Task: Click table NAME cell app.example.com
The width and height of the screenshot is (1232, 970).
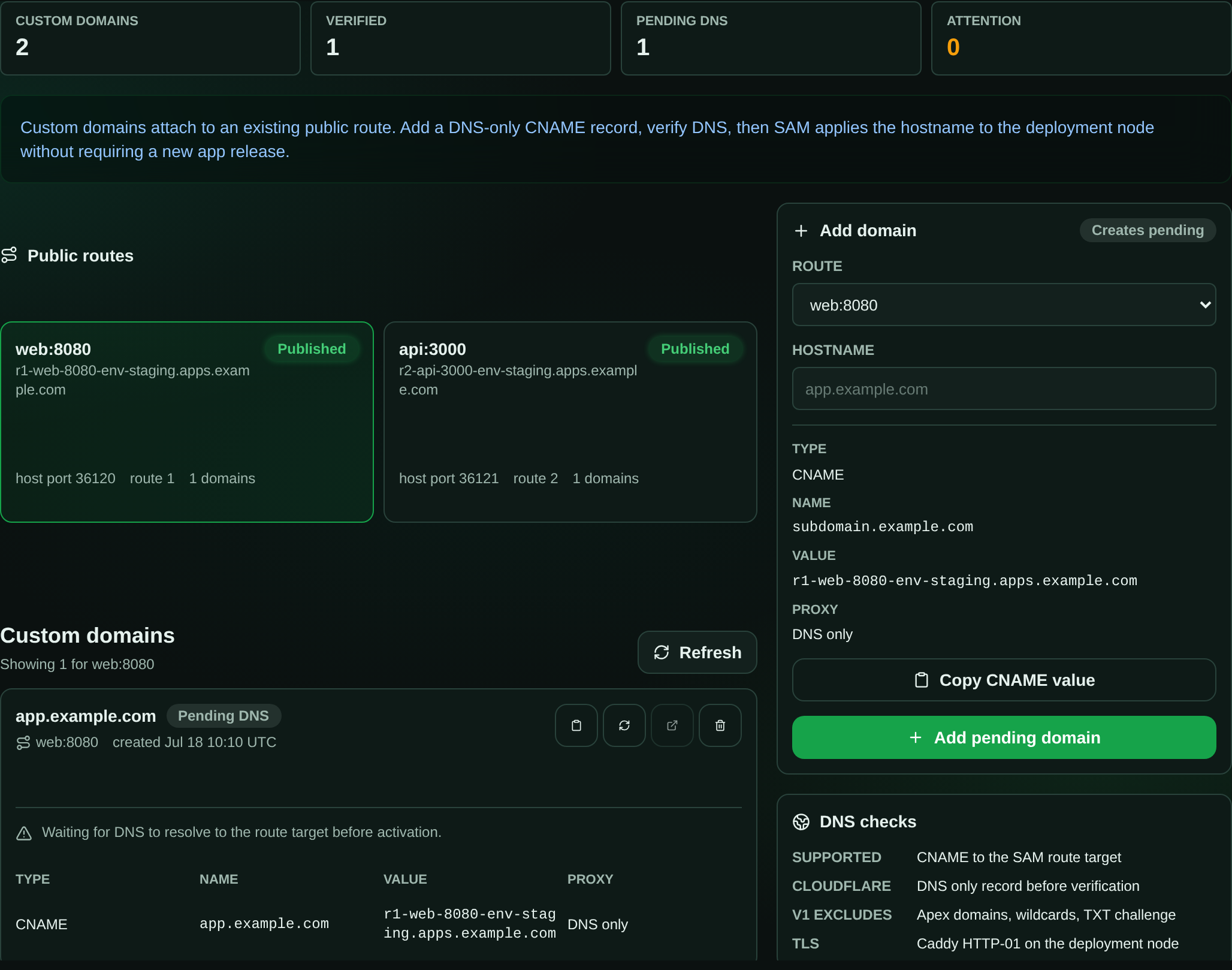Action: click(264, 924)
